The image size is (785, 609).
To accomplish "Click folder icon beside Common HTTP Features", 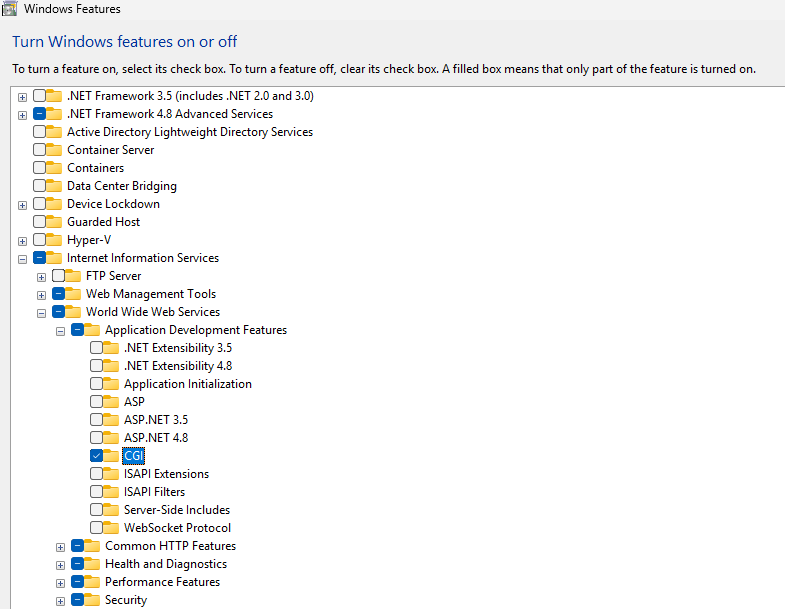I will (x=92, y=546).
